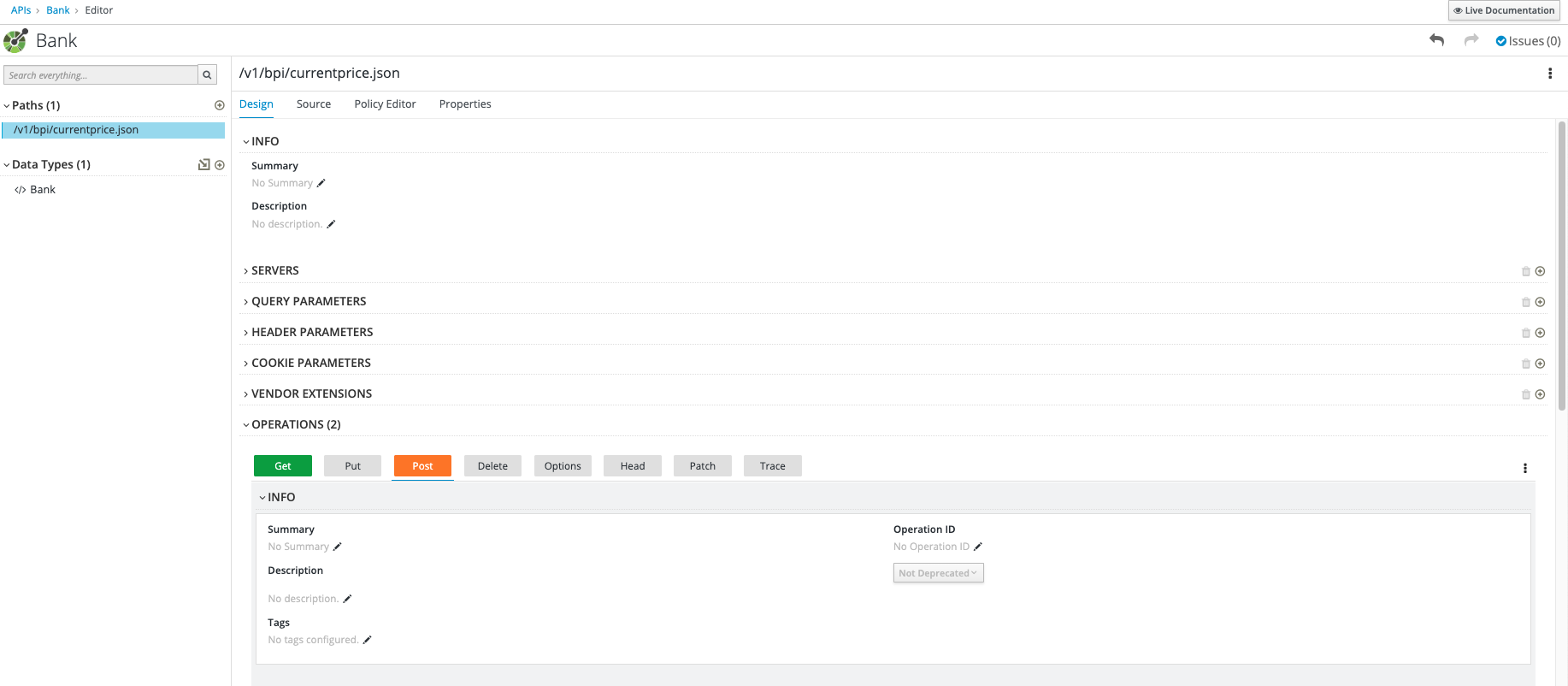Image resolution: width=1568 pixels, height=686 pixels.
Task: Click the undo arrow icon
Action: (x=1436, y=40)
